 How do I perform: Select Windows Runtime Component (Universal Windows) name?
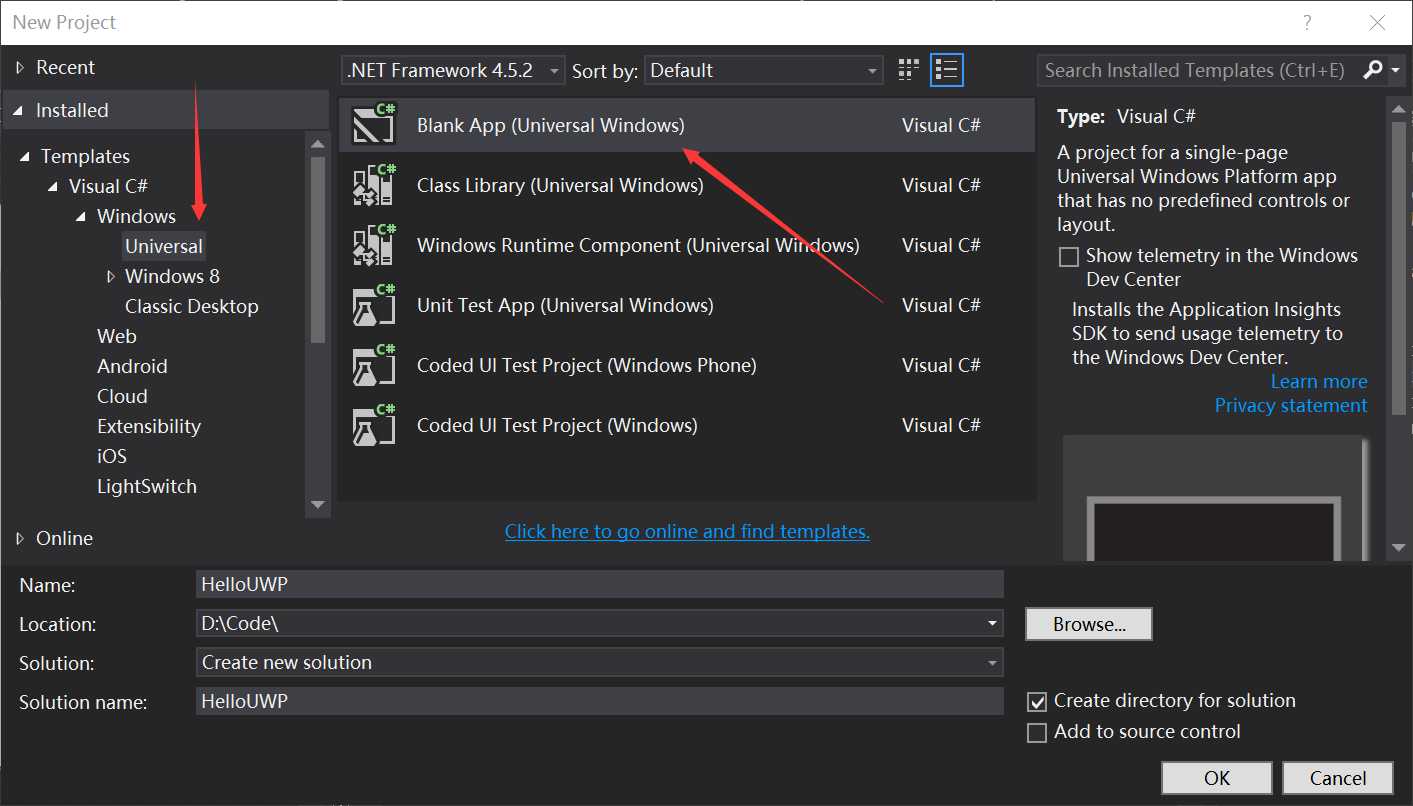pyautogui.click(x=638, y=245)
